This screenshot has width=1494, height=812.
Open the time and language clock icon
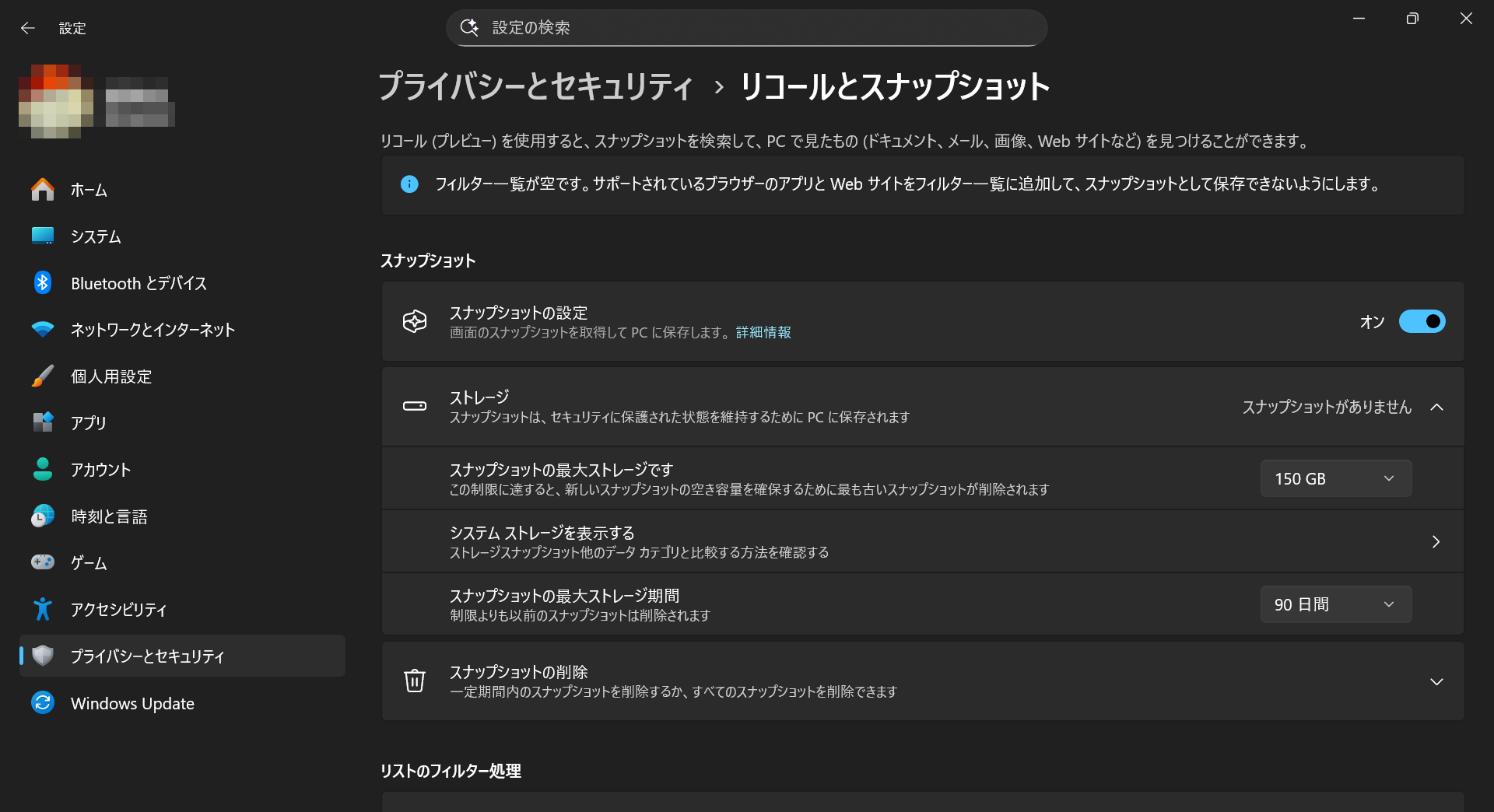pyautogui.click(x=42, y=516)
